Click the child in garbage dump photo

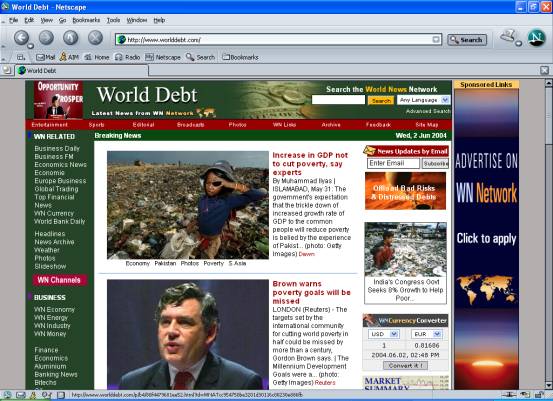tap(188, 205)
